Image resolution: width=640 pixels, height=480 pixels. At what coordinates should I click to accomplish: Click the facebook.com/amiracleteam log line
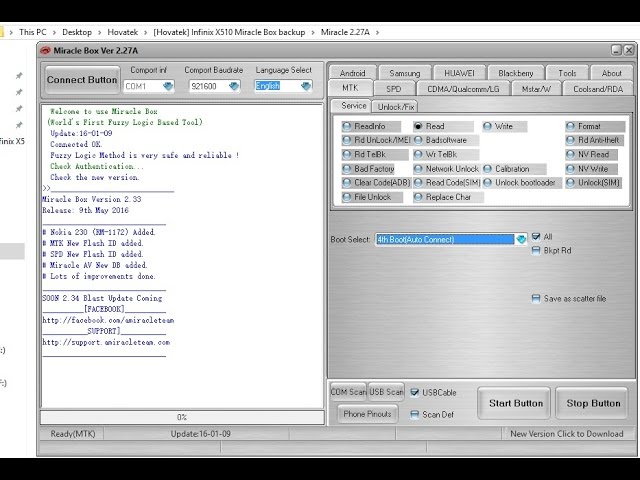pos(108,320)
